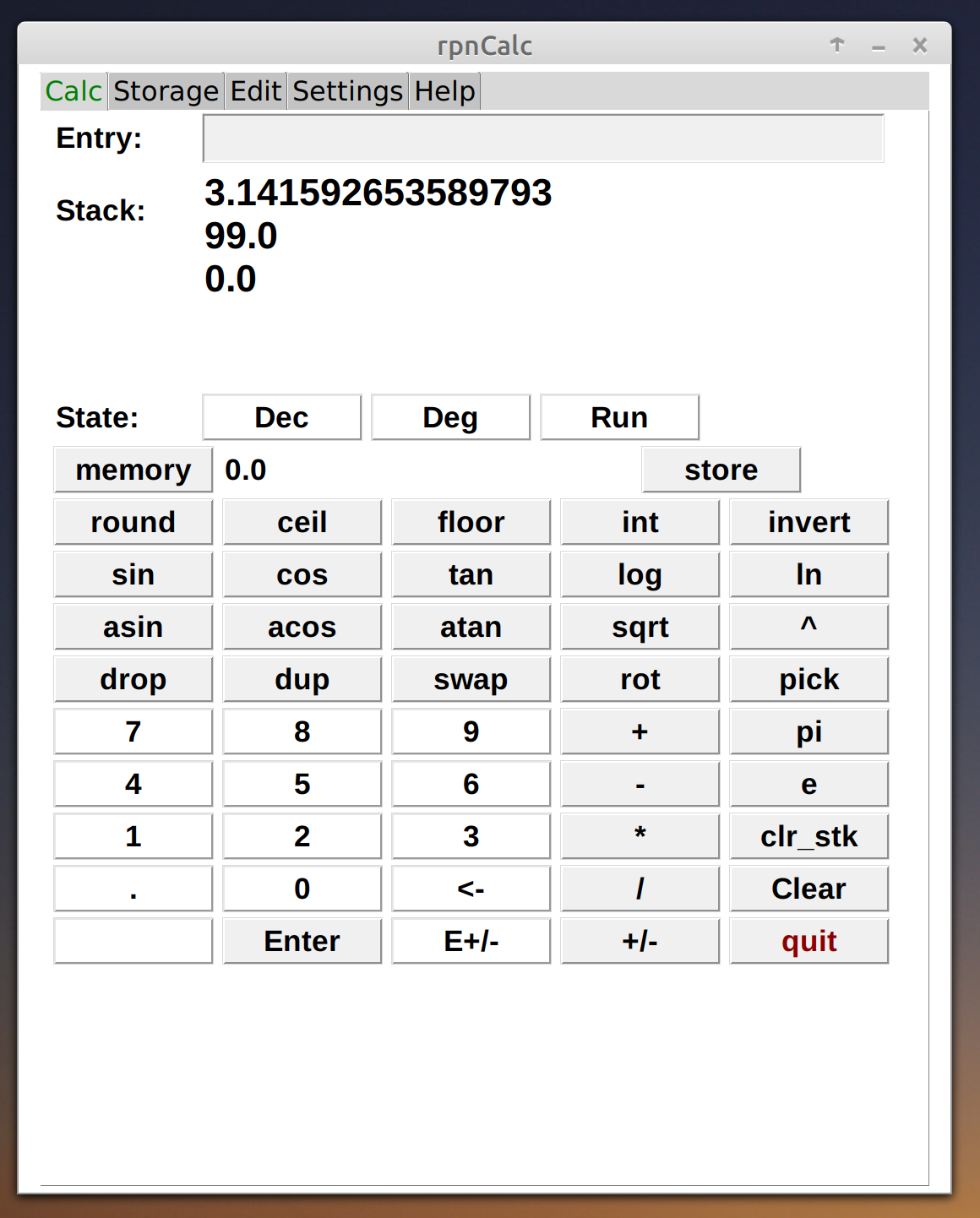Switch to the Storage tab
The width and height of the screenshot is (980, 1218).
pos(166,90)
